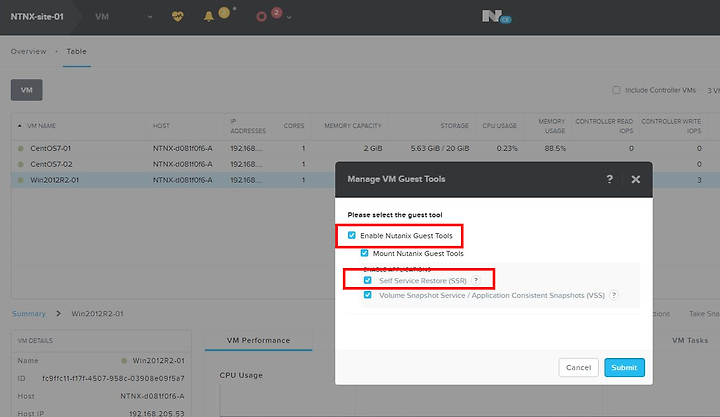Viewport: 720px width, 417px height.
Task: Click the 88.5% memory usage cell
Action: (555, 148)
